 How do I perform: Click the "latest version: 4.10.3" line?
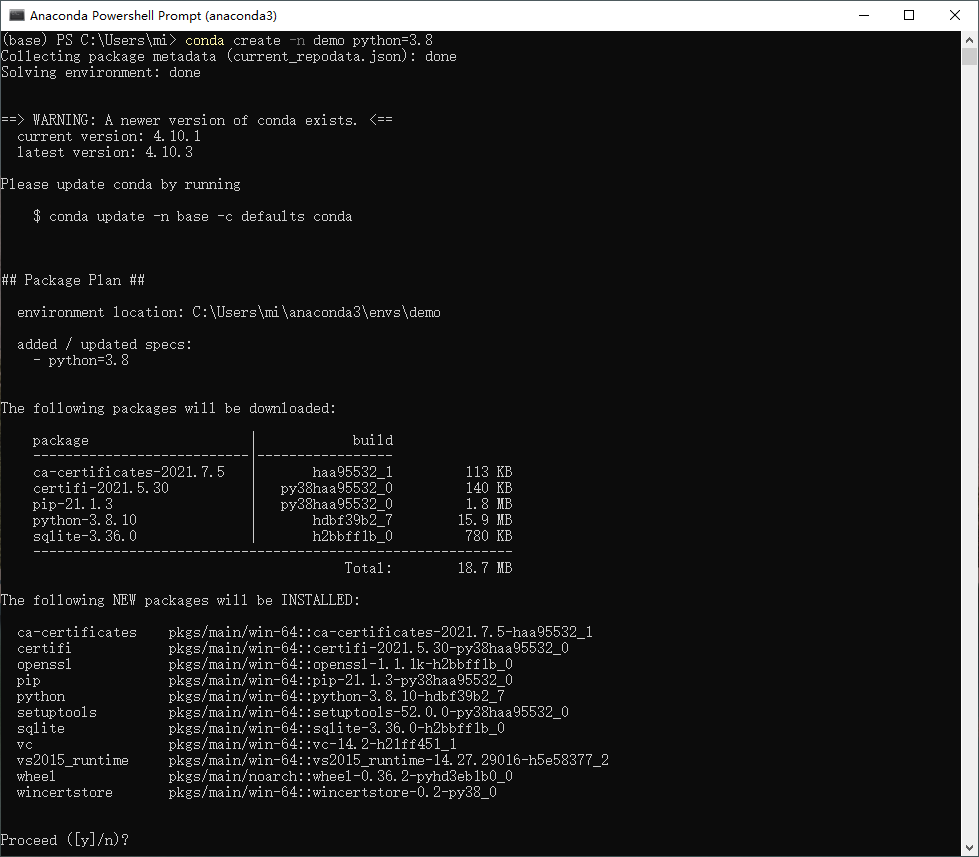105,152
